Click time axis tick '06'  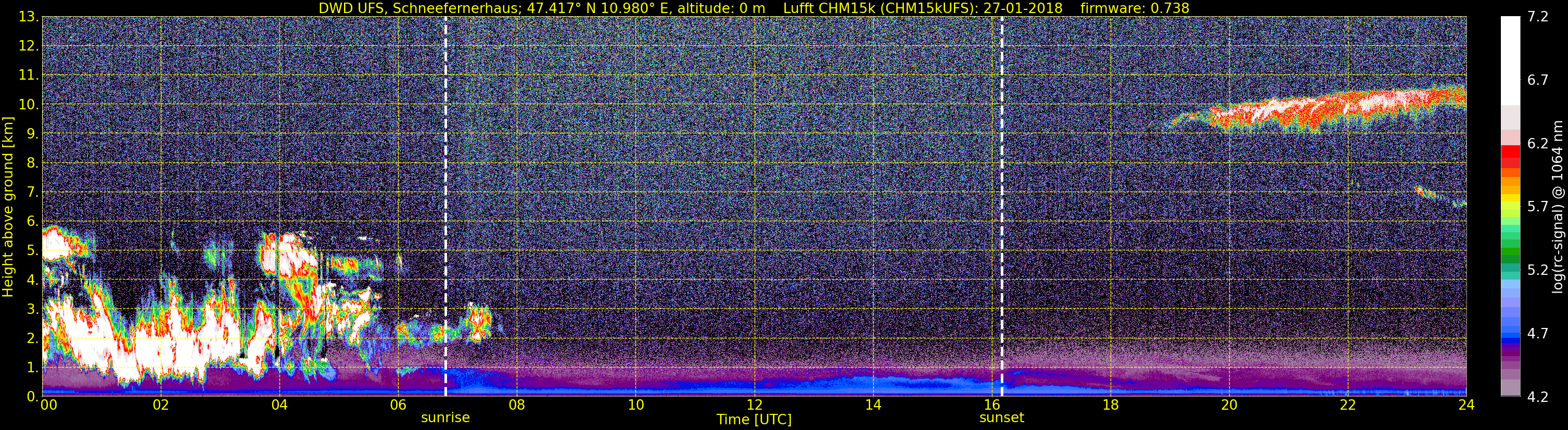[398, 405]
